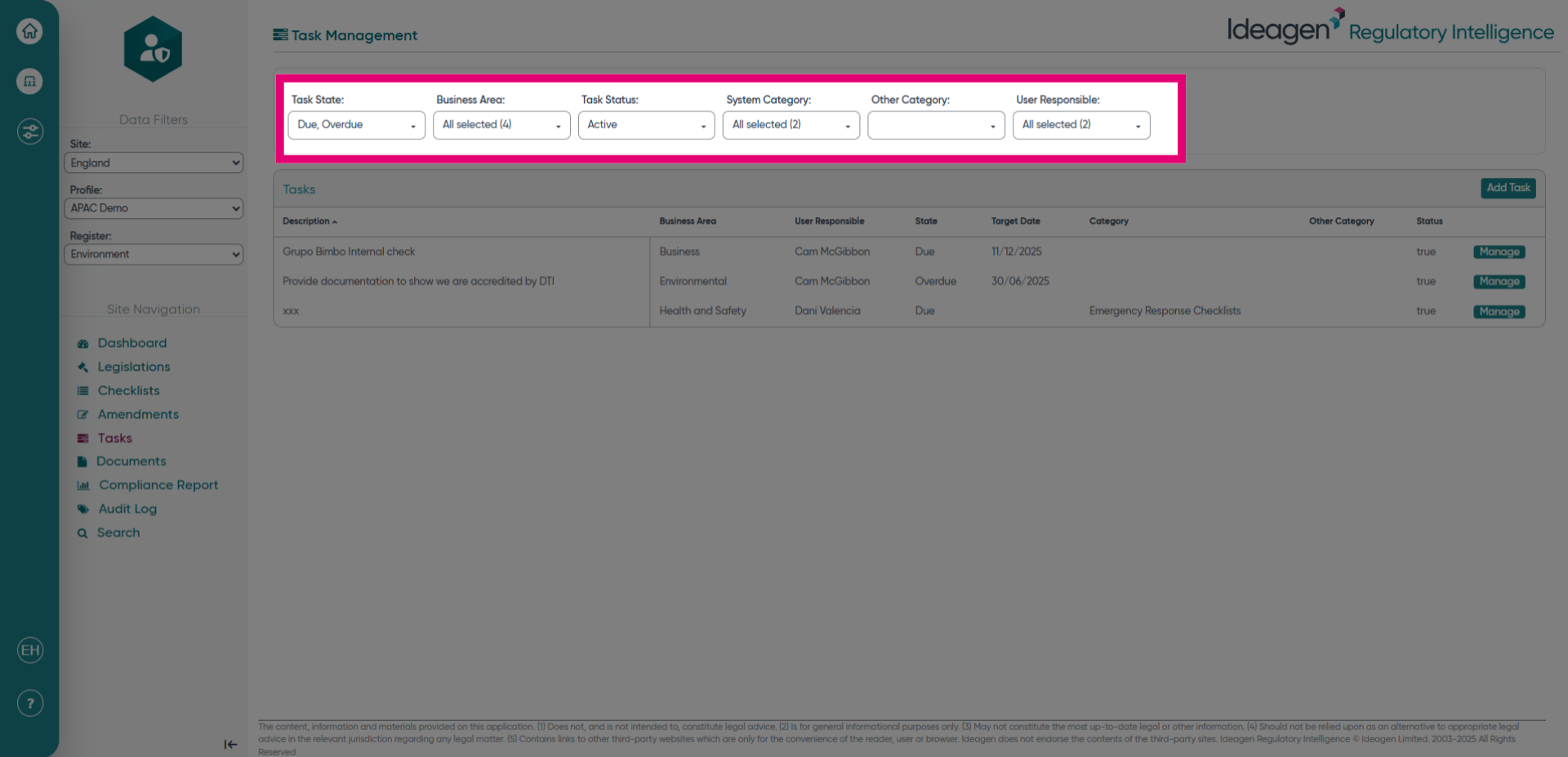Go to the Search page link
1568x757 pixels.
coord(118,532)
